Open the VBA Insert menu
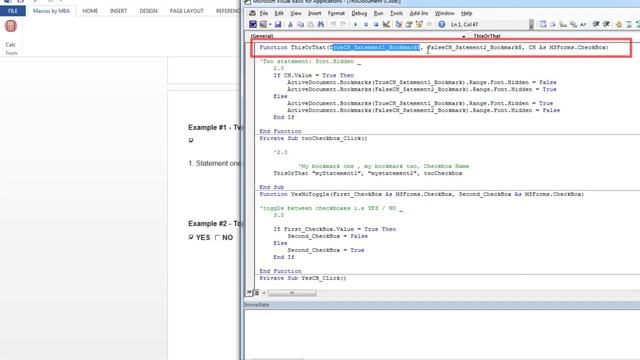640x360 pixels. click(x=314, y=13)
